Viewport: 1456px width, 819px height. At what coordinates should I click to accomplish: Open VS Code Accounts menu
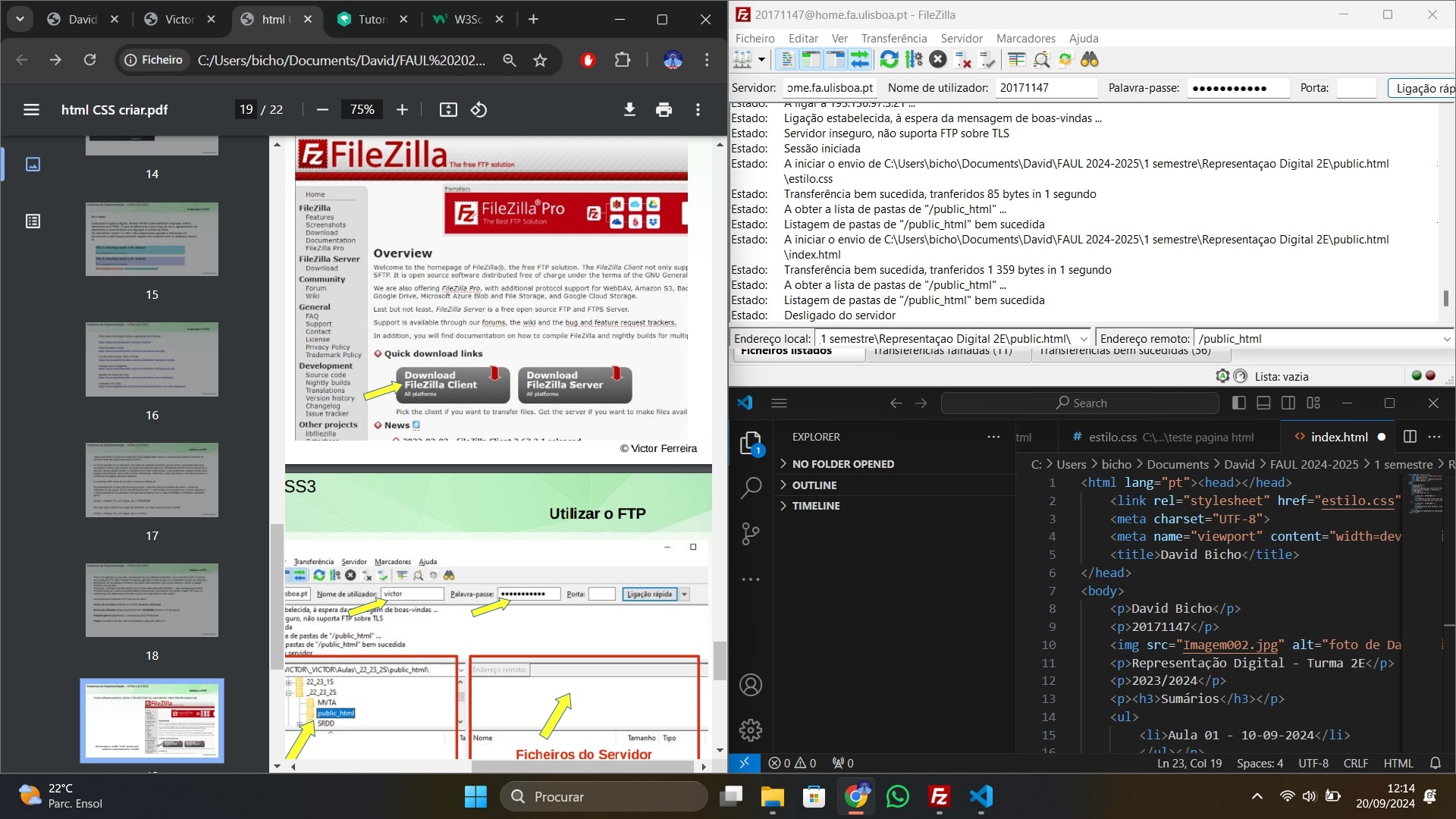(x=751, y=685)
